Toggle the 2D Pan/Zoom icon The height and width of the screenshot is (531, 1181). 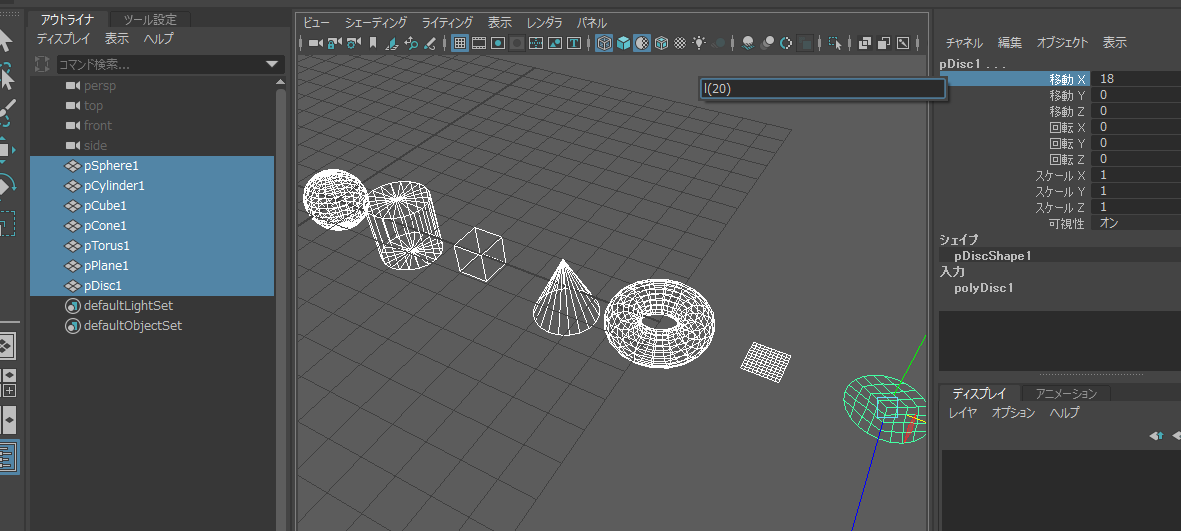[x=411, y=43]
